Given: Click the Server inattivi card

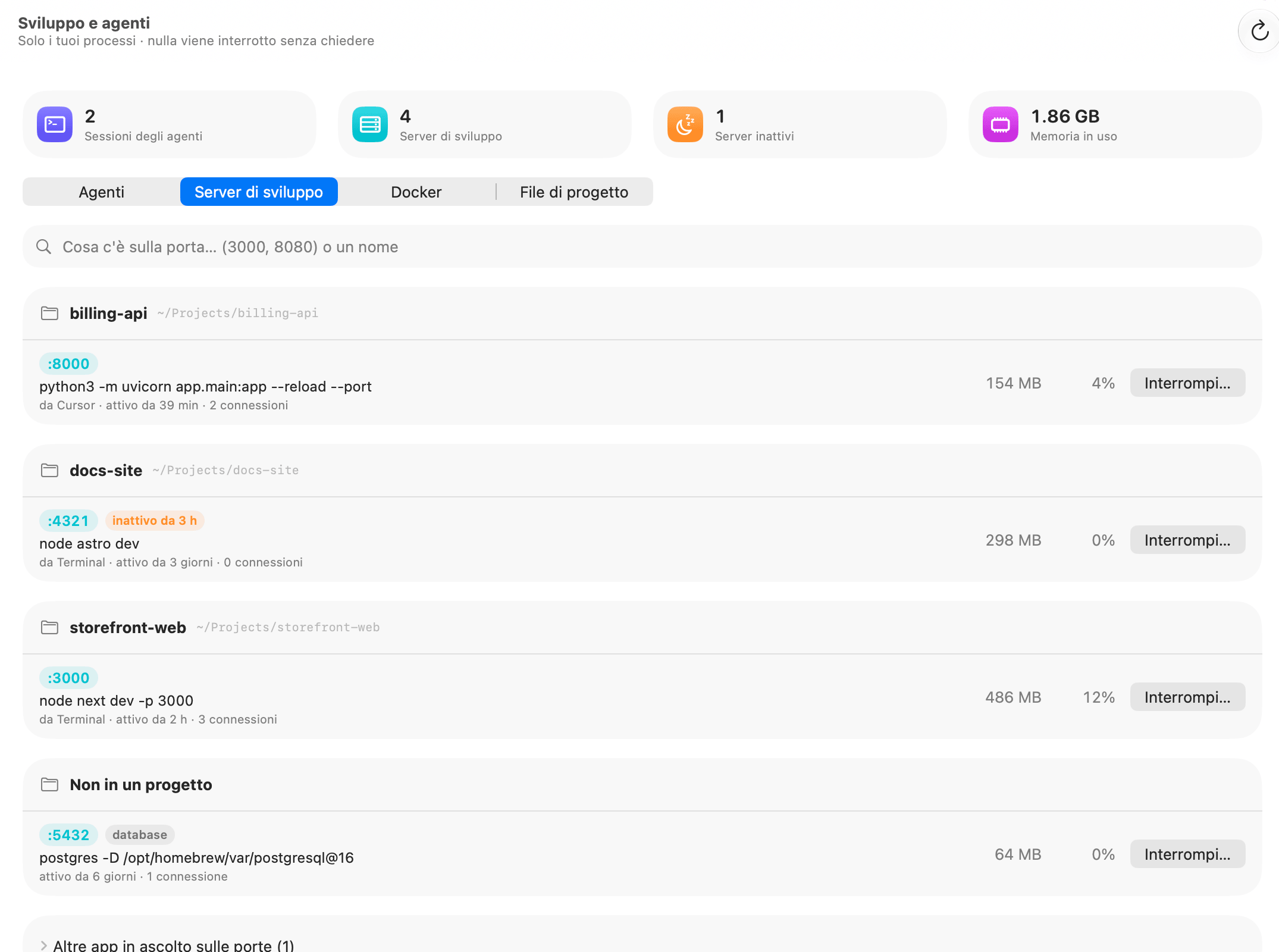Looking at the screenshot, I should tap(800, 124).
